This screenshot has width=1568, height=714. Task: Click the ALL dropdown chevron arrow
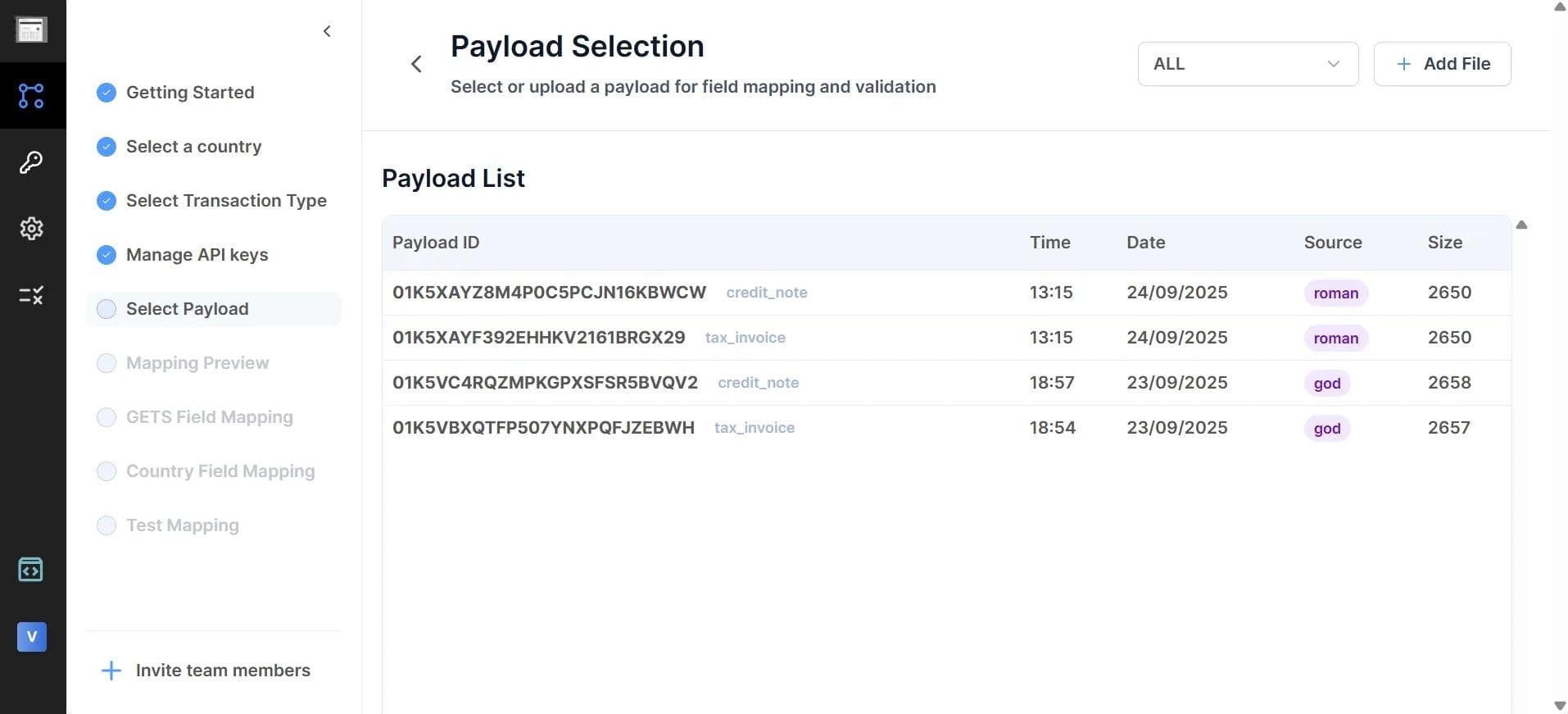point(1334,64)
